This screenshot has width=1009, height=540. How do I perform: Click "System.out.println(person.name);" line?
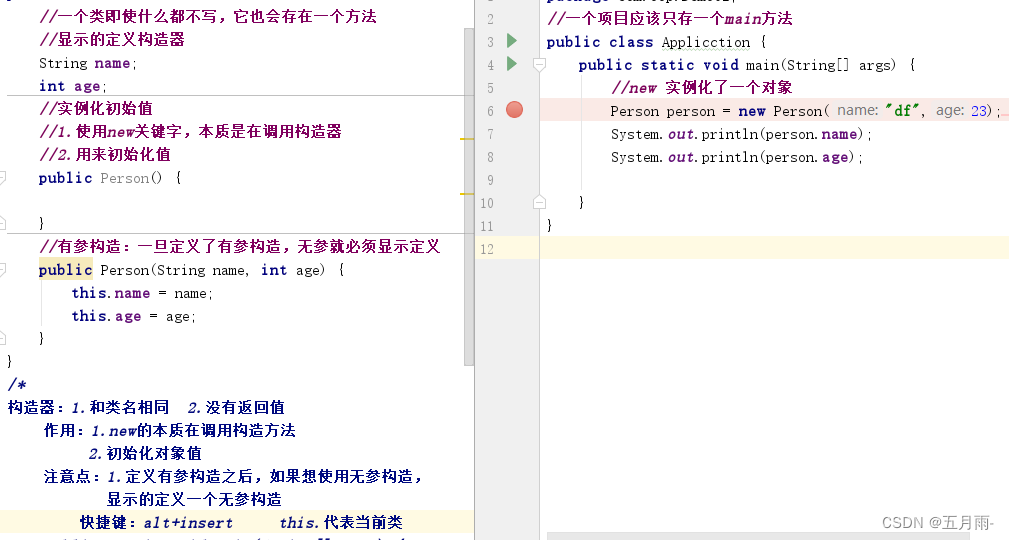(x=741, y=134)
